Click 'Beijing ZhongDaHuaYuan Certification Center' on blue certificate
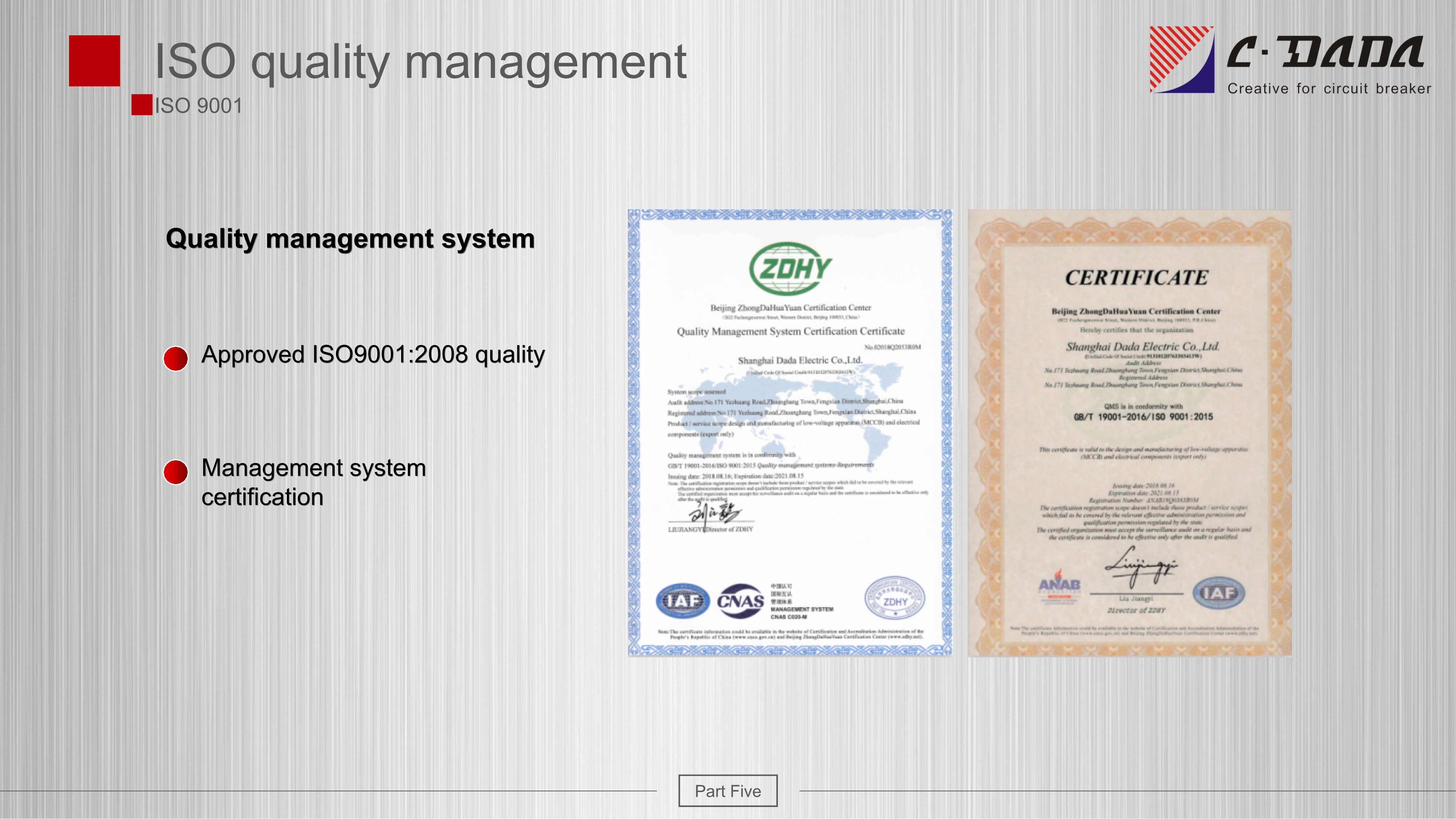1456x819 pixels. click(x=790, y=308)
